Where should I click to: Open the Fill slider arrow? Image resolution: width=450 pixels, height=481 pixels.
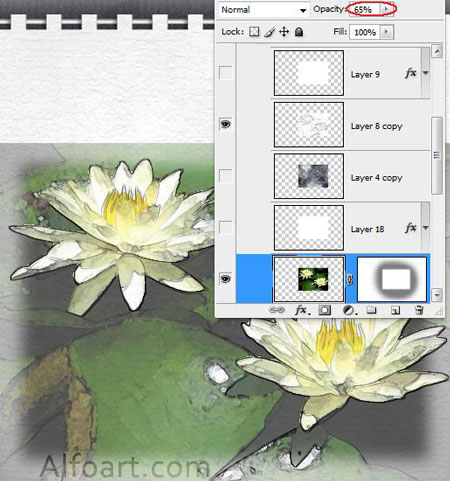[x=387, y=32]
